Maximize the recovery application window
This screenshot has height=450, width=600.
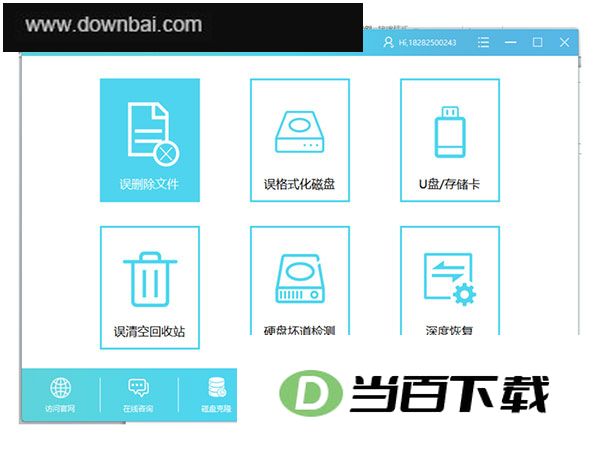click(x=538, y=42)
